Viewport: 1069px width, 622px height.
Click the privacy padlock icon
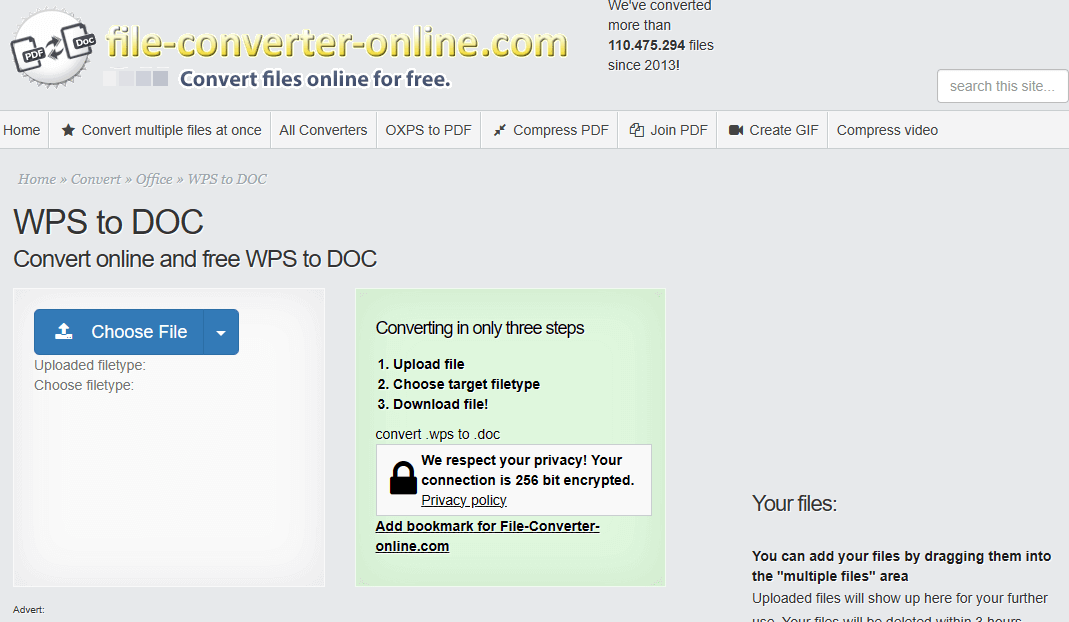(x=402, y=477)
